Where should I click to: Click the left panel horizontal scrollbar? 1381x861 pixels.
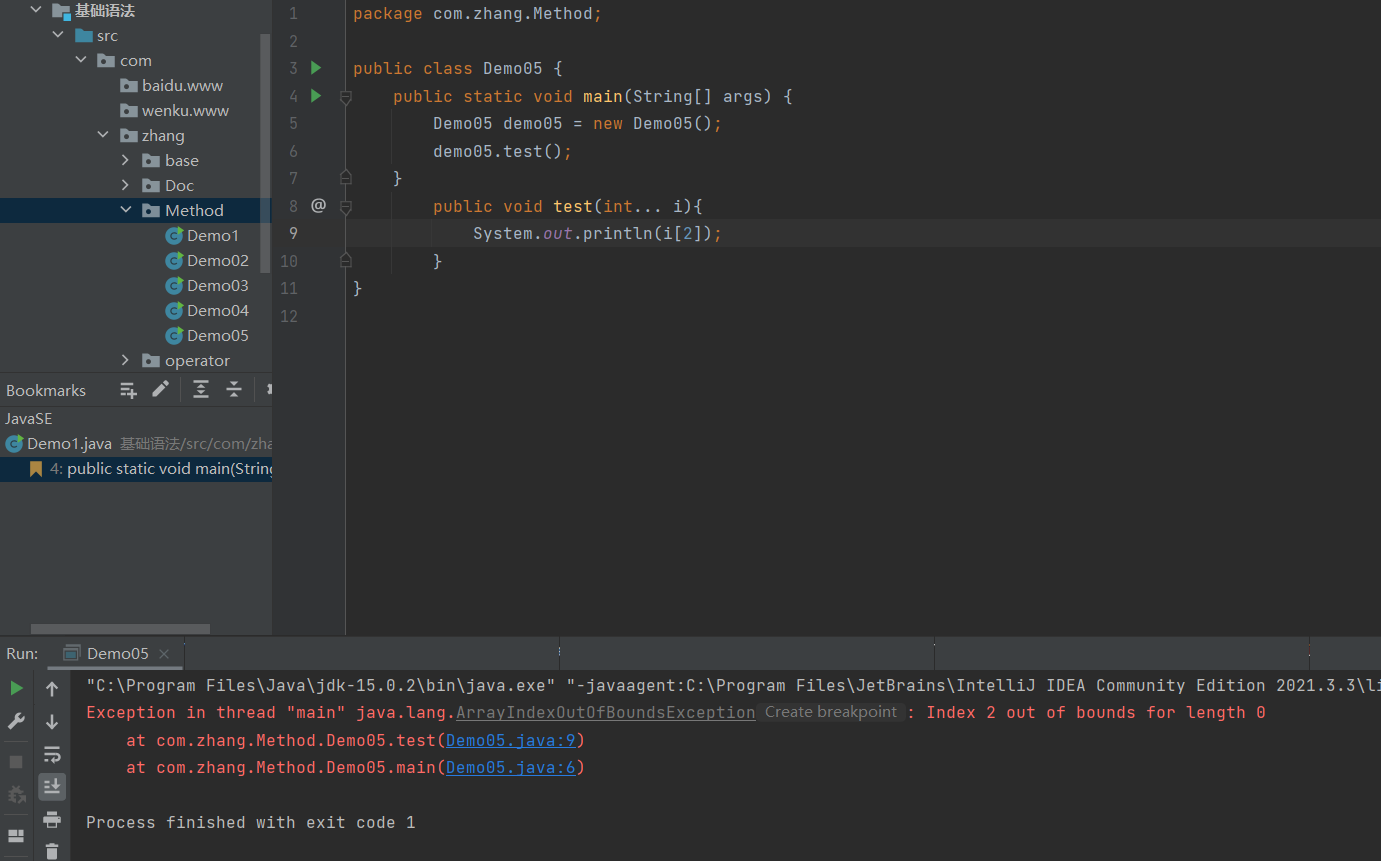coord(120,629)
